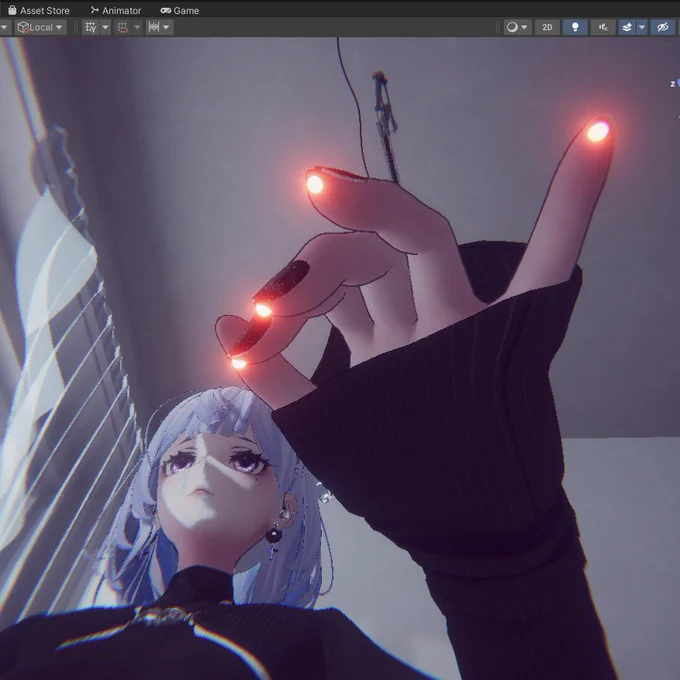Toggle scene audio mute speaker icon
680x680 pixels.
pos(603,27)
